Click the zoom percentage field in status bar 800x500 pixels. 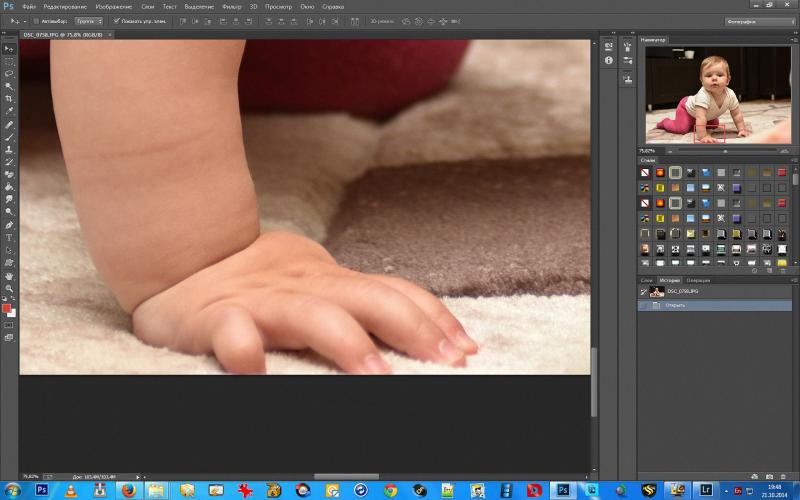[x=31, y=477]
